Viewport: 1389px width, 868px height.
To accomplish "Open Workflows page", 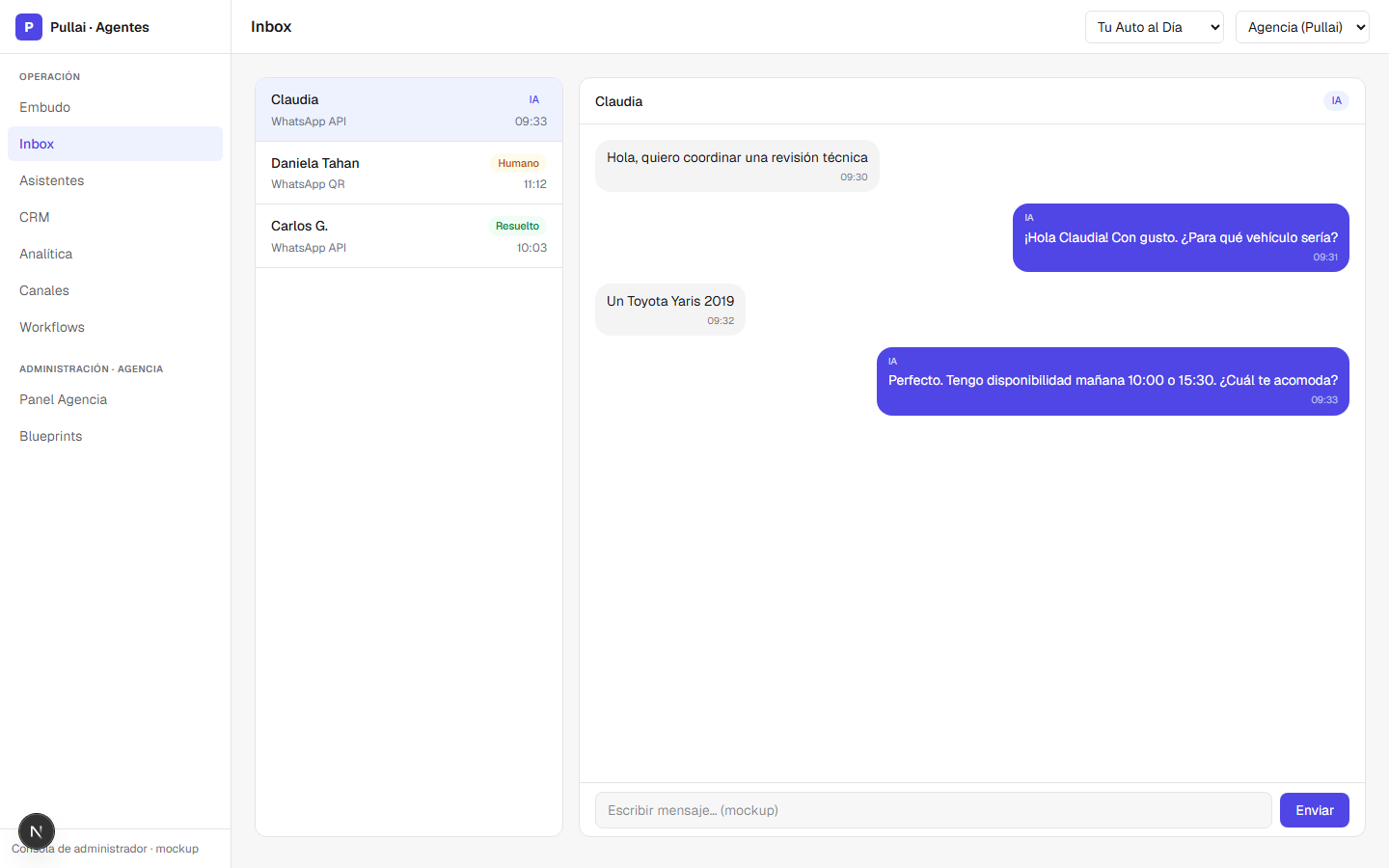I will pos(115,327).
